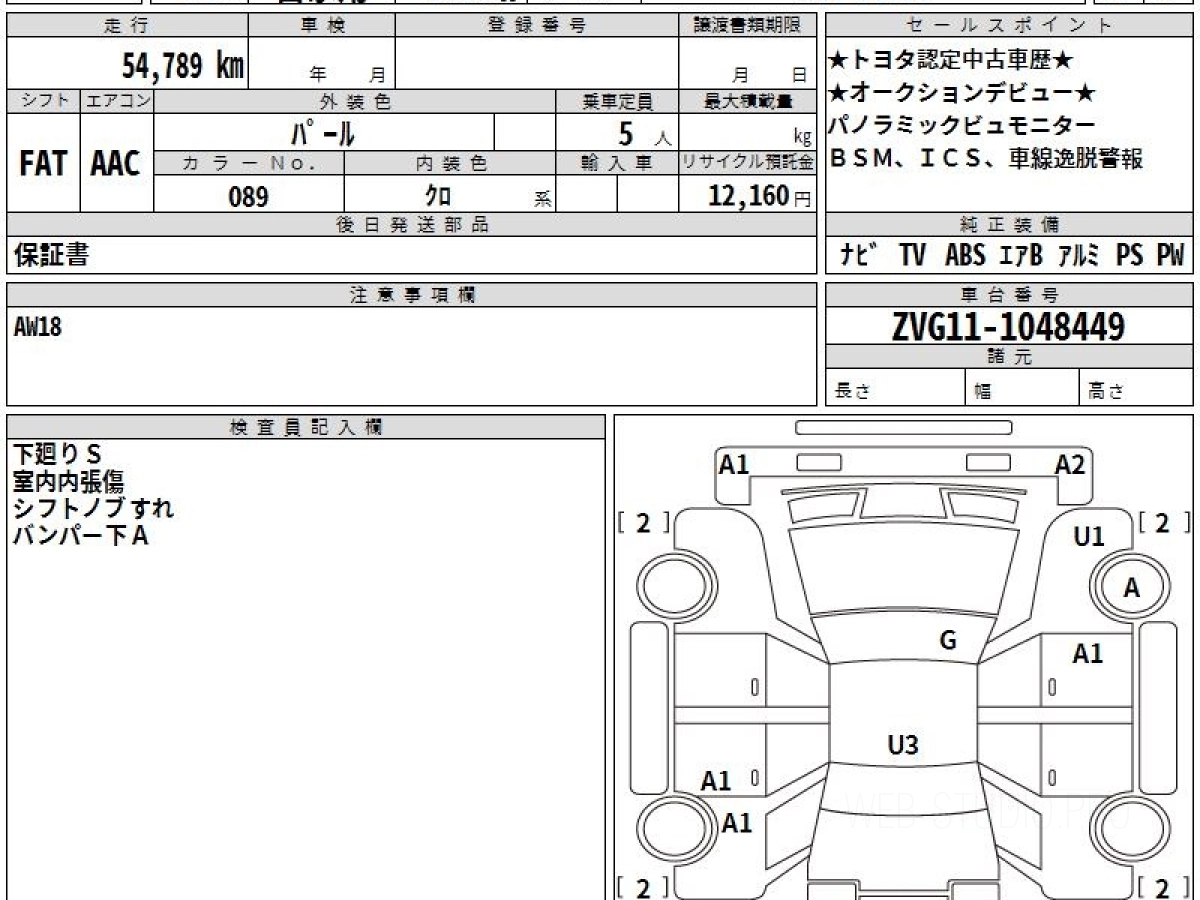Image resolution: width=1200 pixels, height=900 pixels.
Task: Select the AW18 note
Action: click(x=38, y=326)
